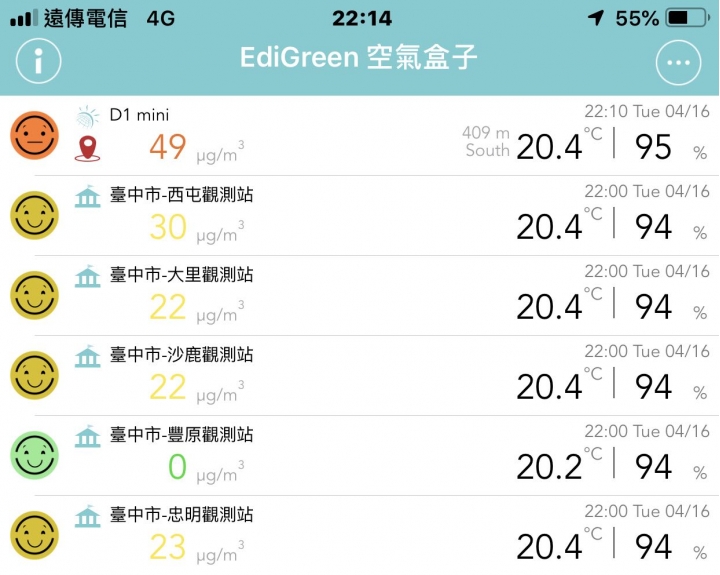Select the 臺中市-西屯觀測站 station name

(x=181, y=195)
